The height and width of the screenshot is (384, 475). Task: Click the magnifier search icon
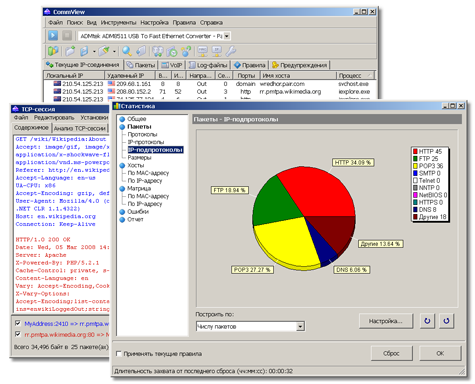127,51
